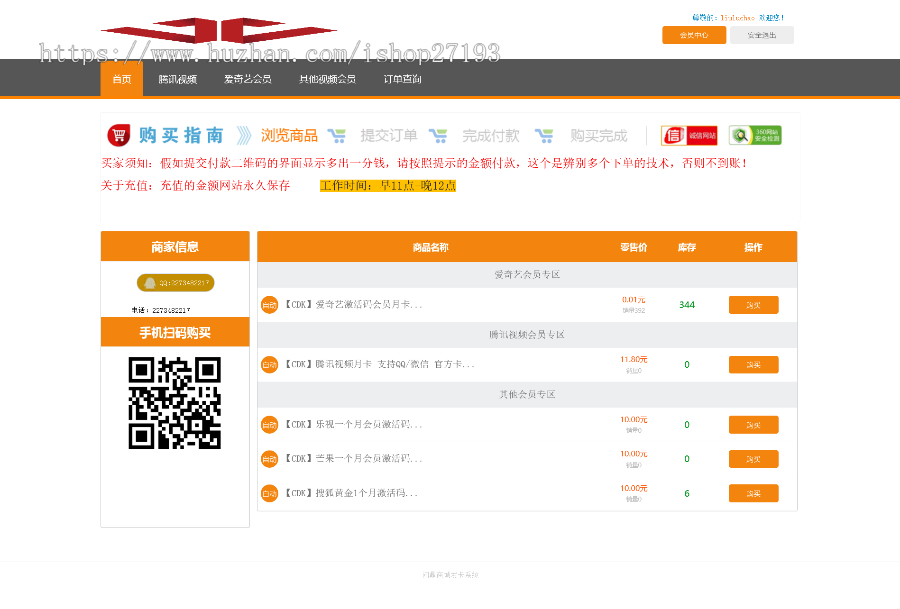Click the 操作 column header
Image resolution: width=900 pixels, height=609 pixels.
pos(753,247)
